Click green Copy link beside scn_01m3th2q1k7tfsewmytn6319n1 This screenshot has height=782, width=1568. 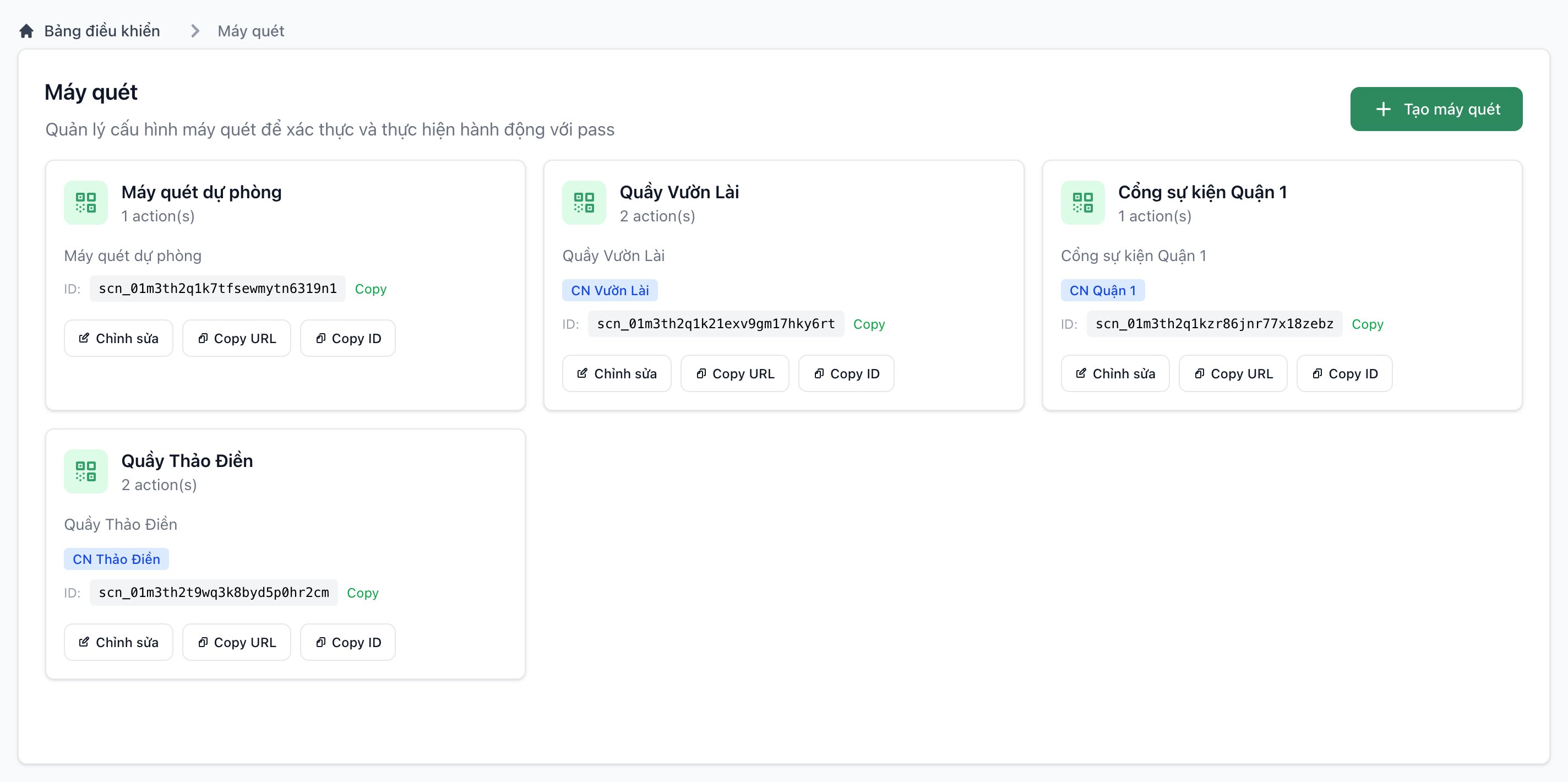pyautogui.click(x=371, y=289)
